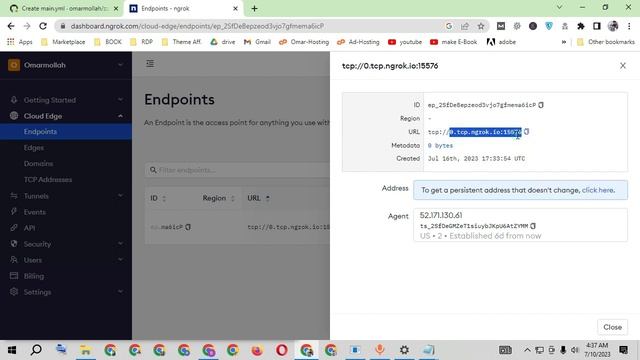Copy the agent session ID ts_2SfDeGMZe

(x=533, y=226)
